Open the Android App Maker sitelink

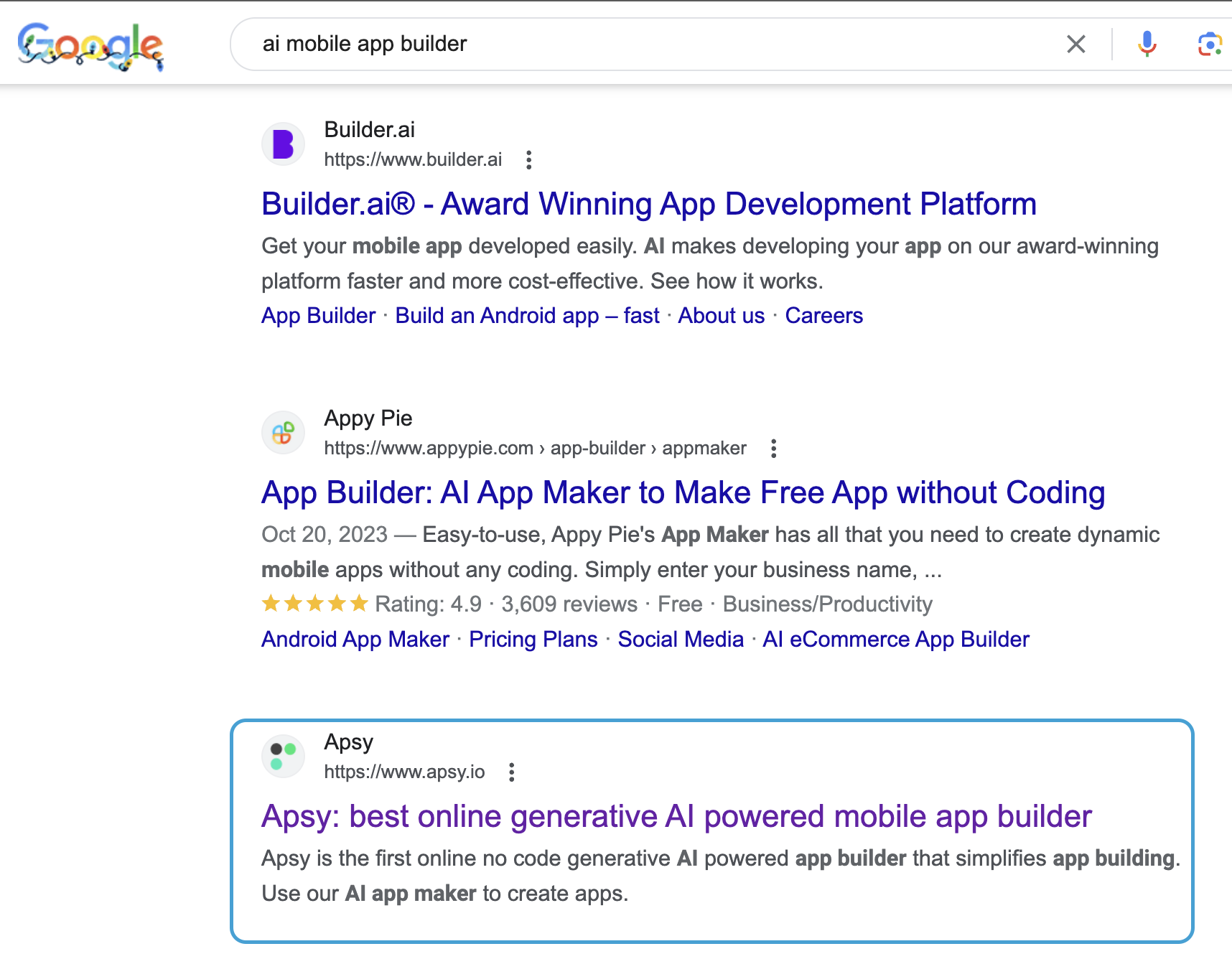tap(355, 639)
